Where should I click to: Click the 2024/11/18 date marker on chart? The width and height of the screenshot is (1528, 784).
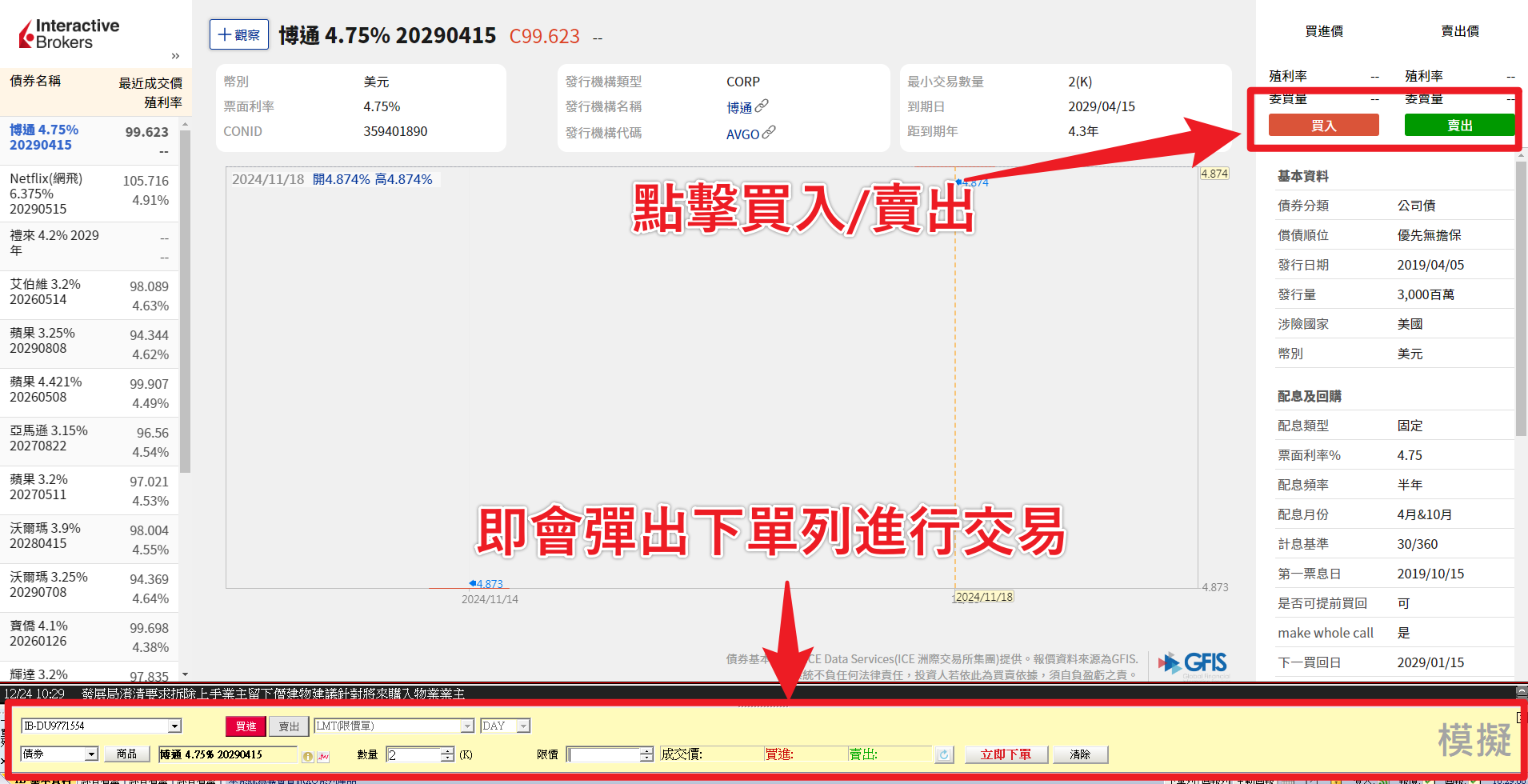click(x=984, y=597)
